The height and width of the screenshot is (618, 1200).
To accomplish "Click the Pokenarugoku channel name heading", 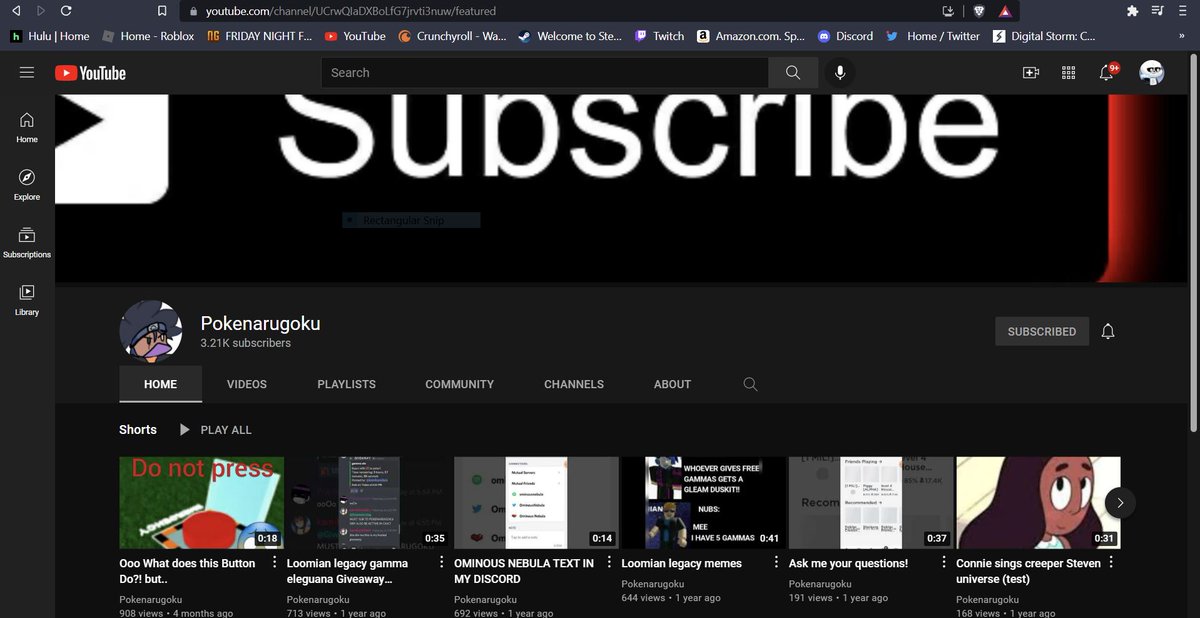I will pos(260,323).
